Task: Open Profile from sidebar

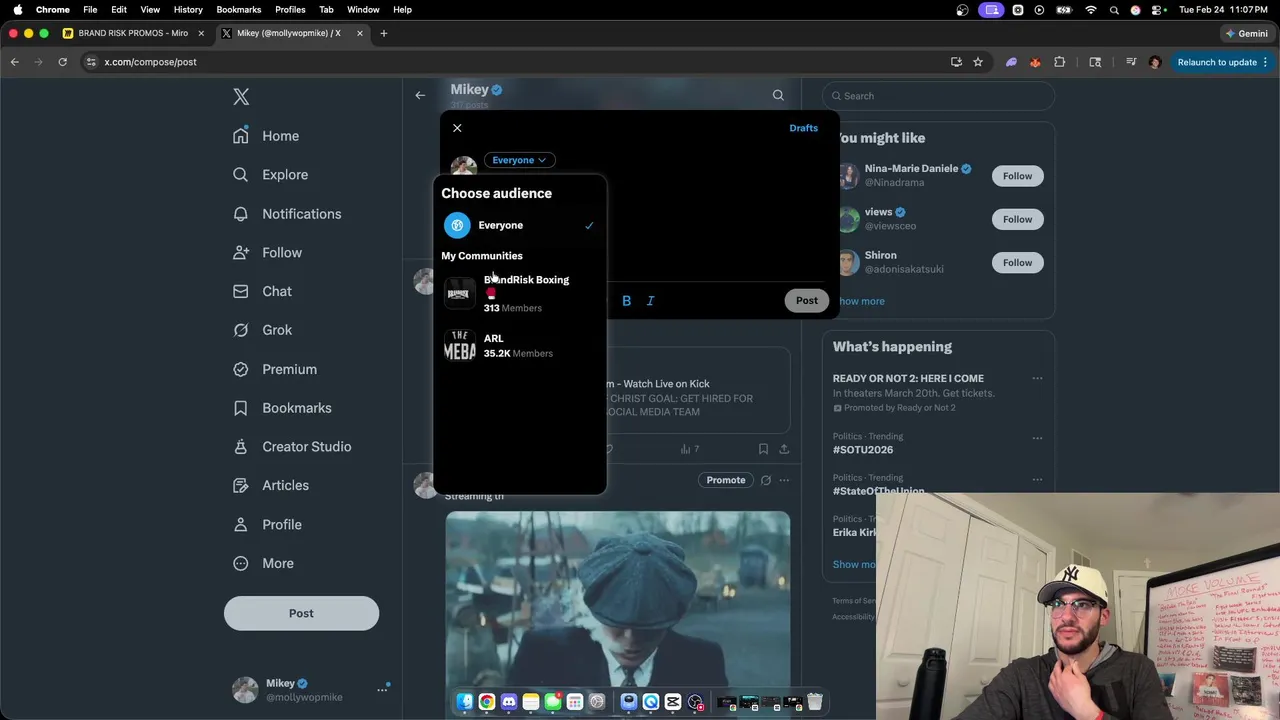Action: pyautogui.click(x=267, y=524)
